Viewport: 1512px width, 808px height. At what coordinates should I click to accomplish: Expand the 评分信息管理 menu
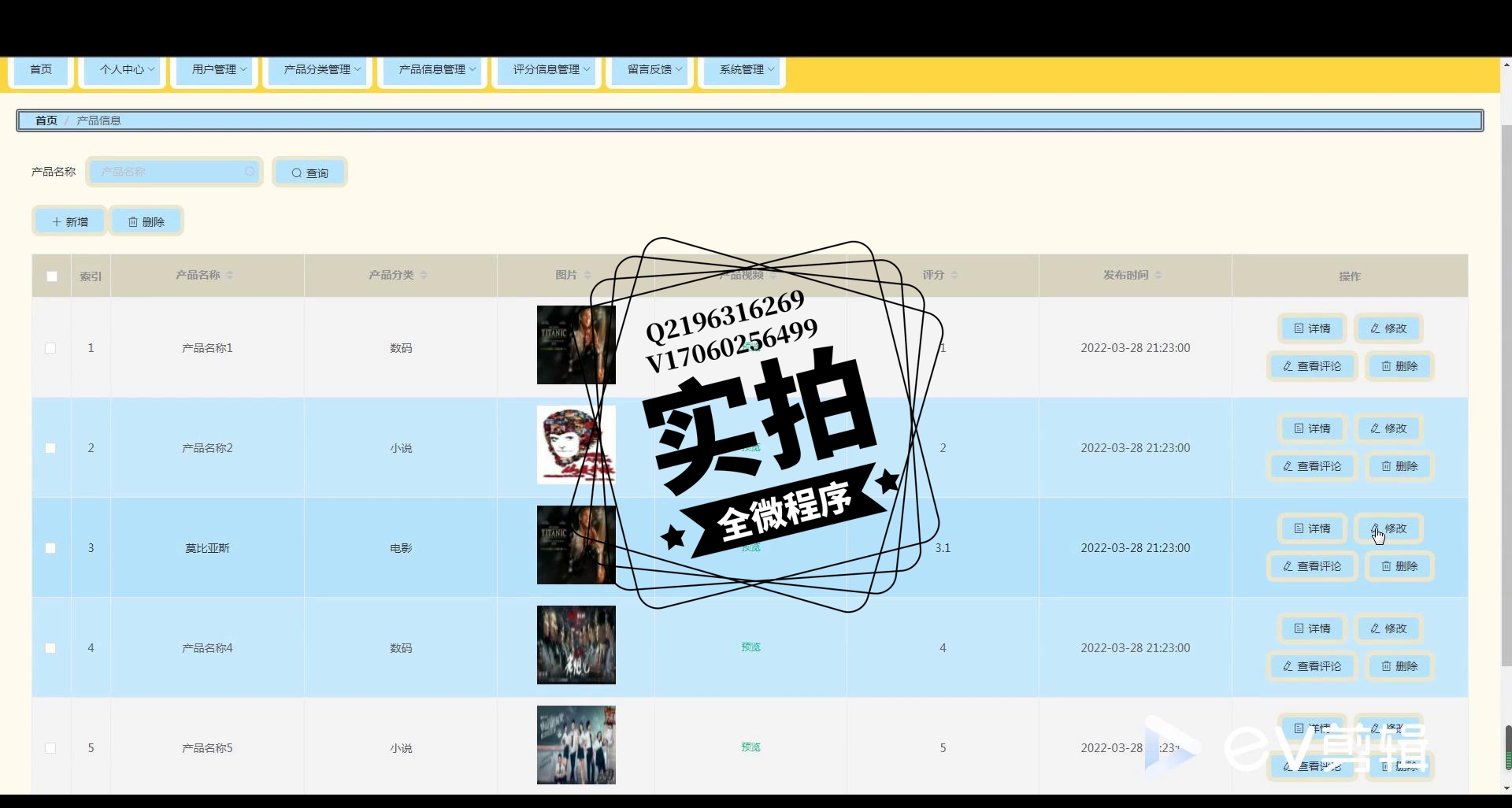tap(547, 69)
